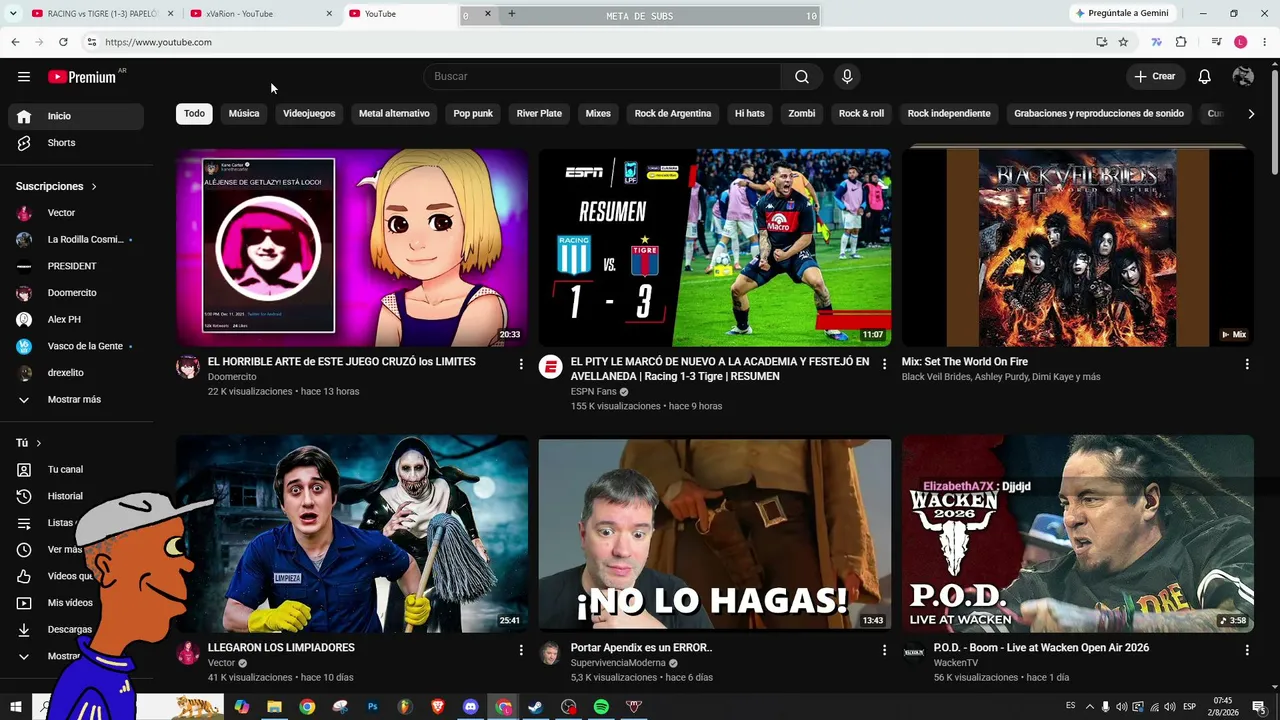This screenshot has width=1280, height=720.
Task: Select the Videojuegos filter chip
Action: pos(309,114)
